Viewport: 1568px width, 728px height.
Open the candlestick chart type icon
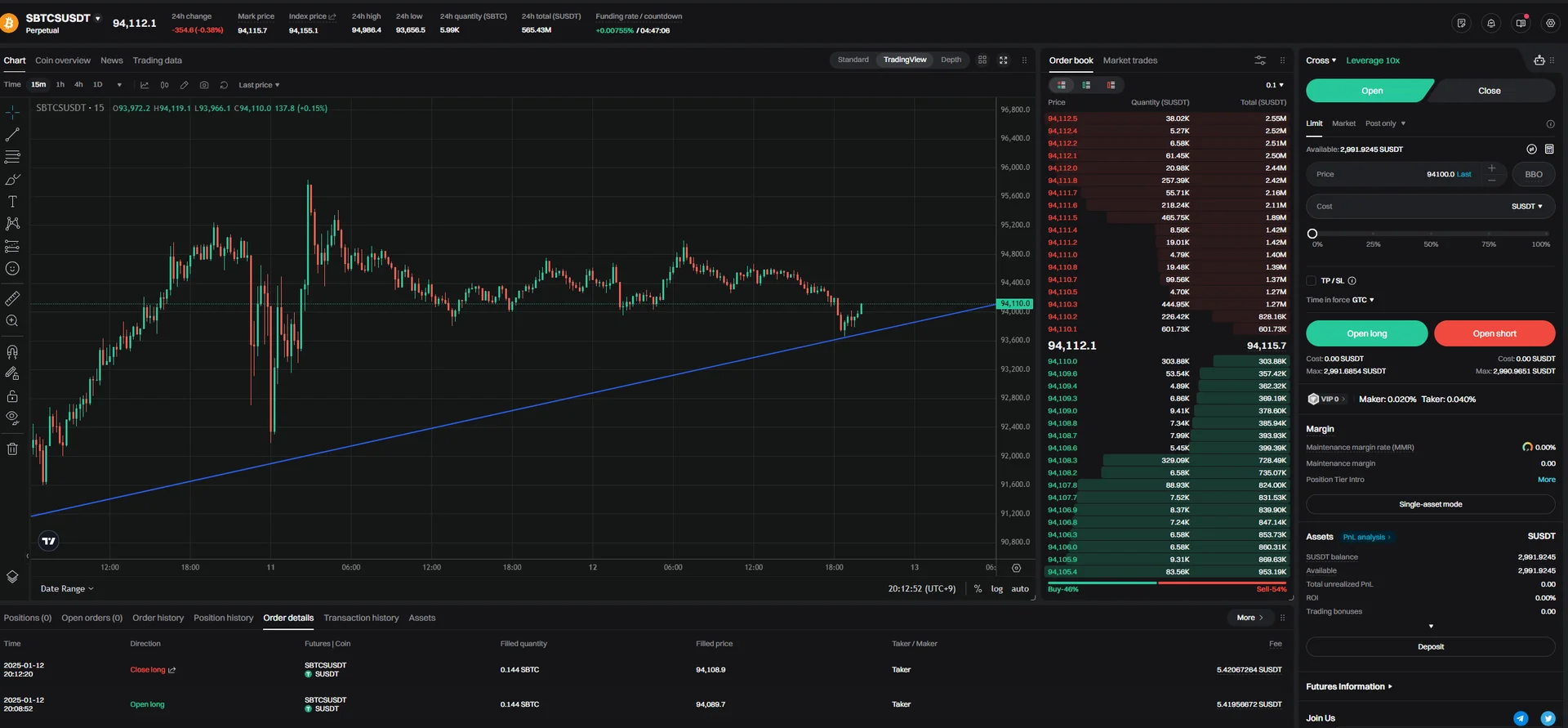(x=164, y=85)
